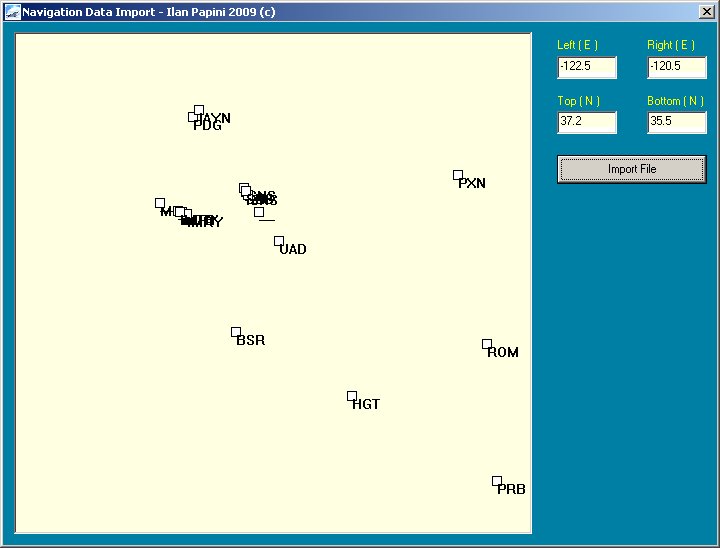Click the PXN label on map

[472, 183]
